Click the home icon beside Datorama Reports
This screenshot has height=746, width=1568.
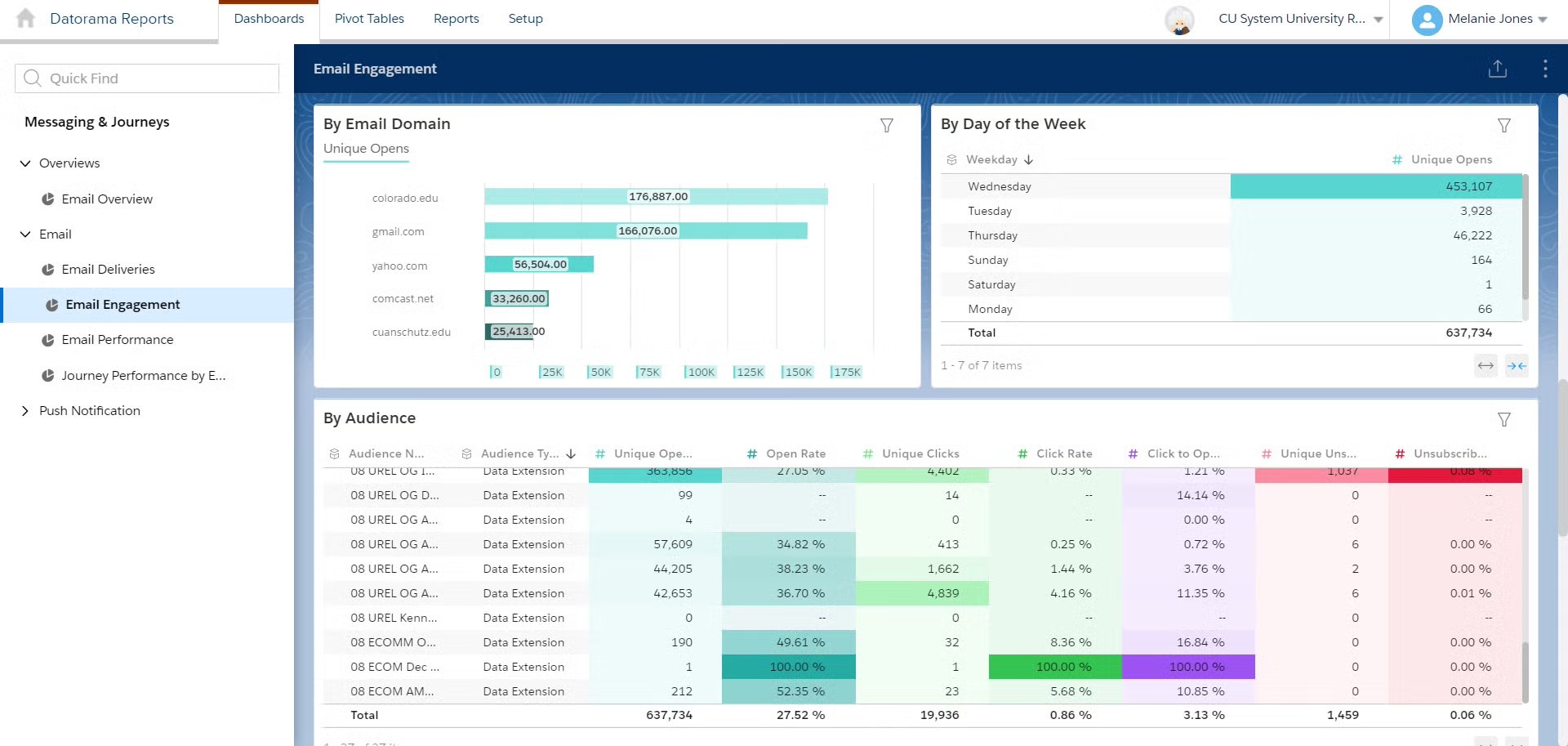point(26,18)
